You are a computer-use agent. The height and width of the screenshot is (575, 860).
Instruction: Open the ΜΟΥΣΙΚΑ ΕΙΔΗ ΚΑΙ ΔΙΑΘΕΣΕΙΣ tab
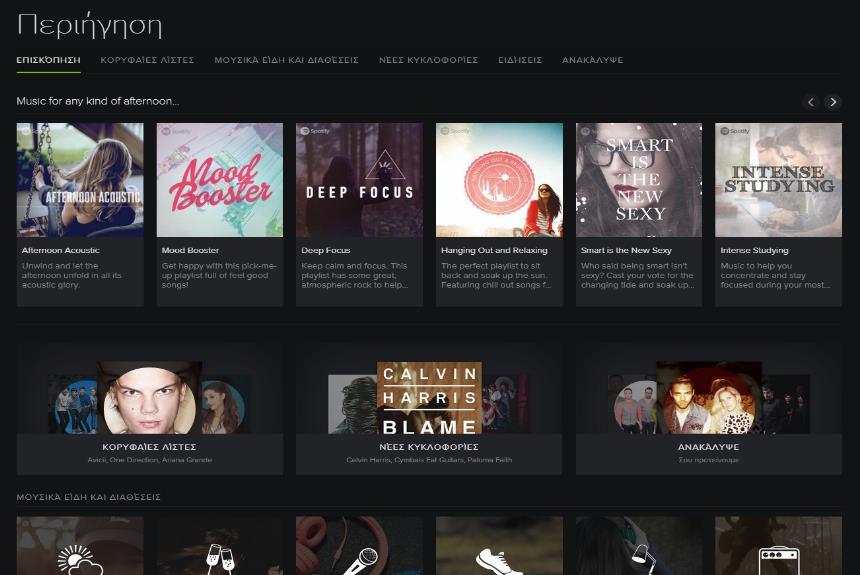click(286, 60)
